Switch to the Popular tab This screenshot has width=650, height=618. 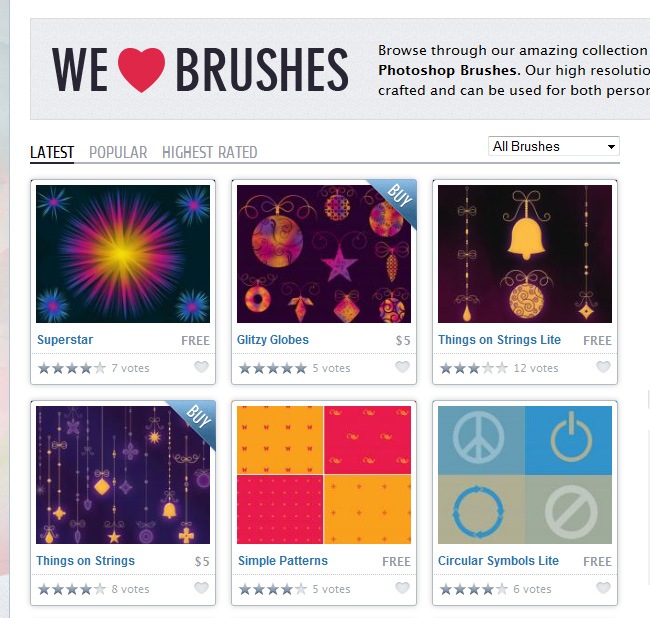click(118, 153)
